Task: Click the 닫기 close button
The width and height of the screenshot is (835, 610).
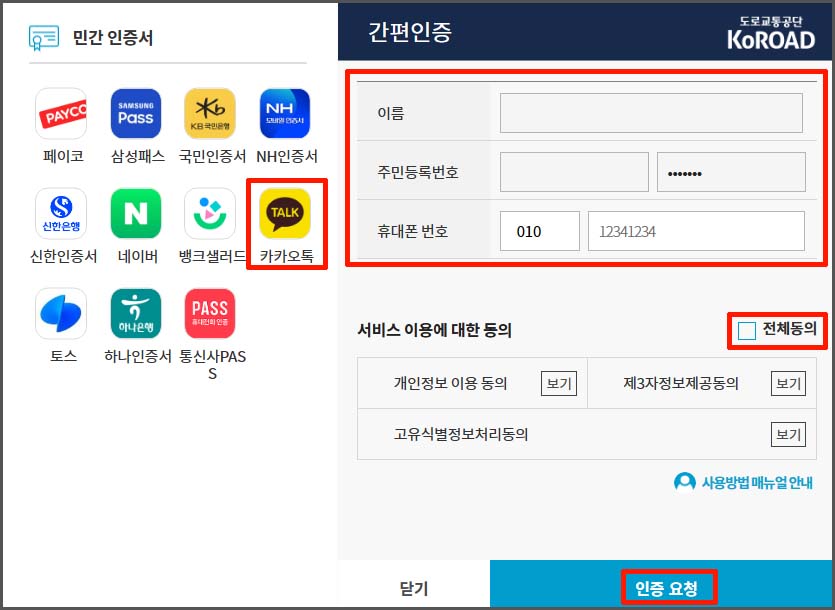Action: 414,588
